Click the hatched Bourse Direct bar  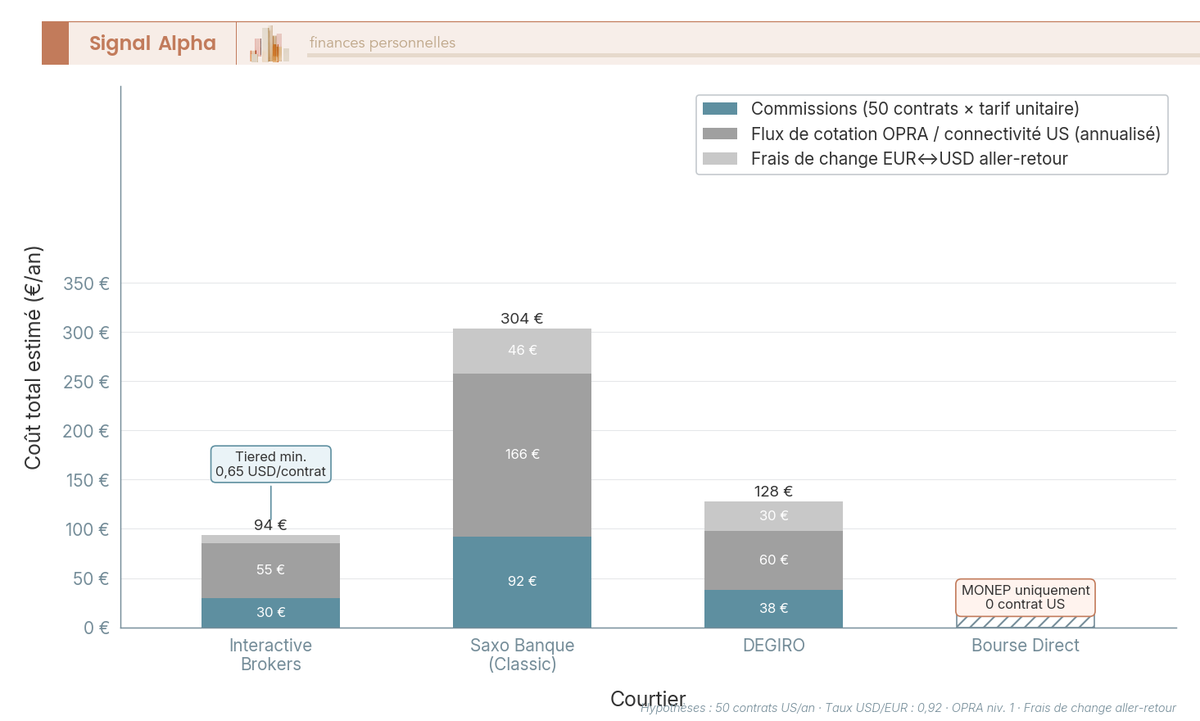1025,622
